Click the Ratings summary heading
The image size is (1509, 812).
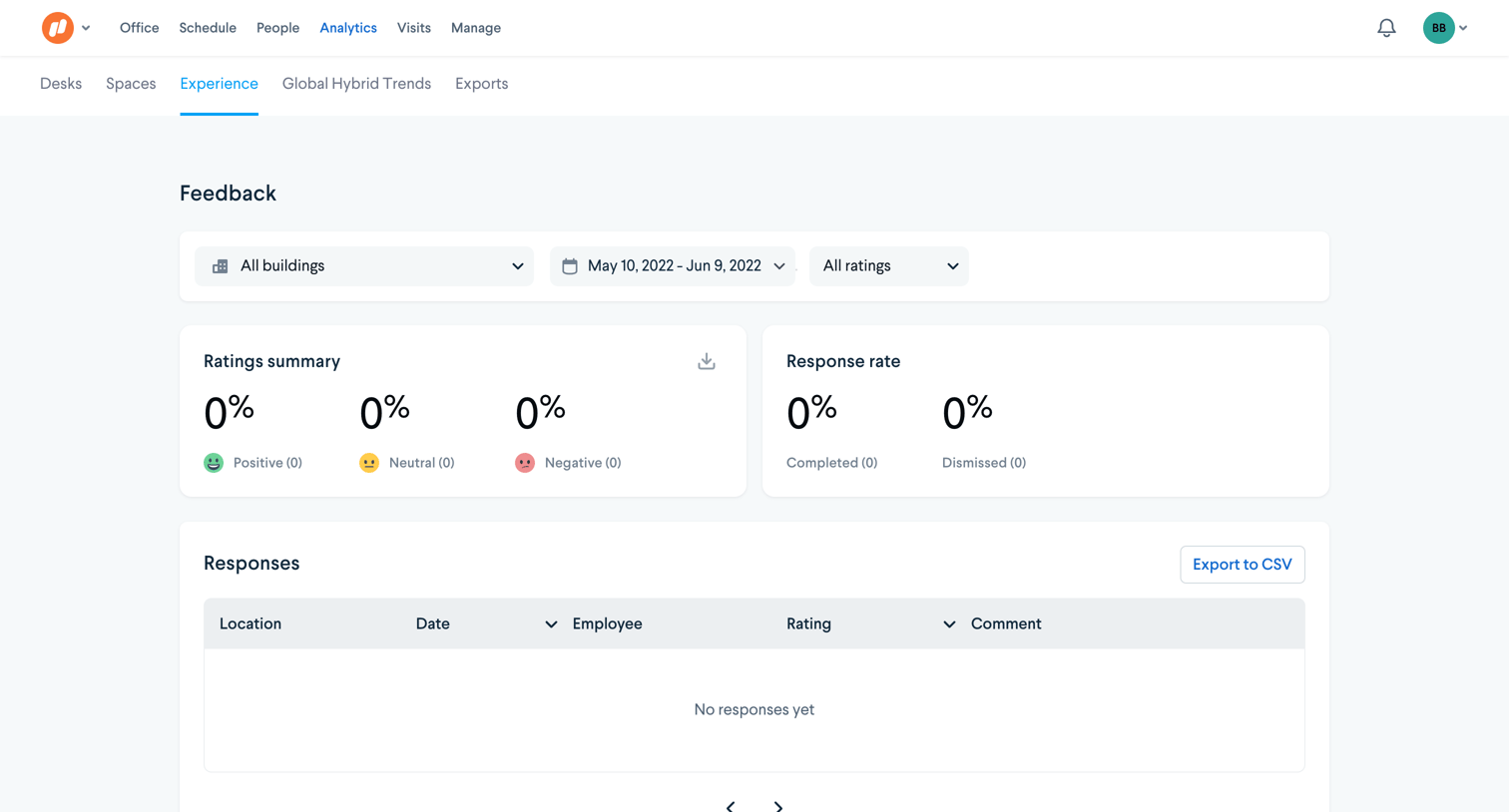[x=271, y=361]
